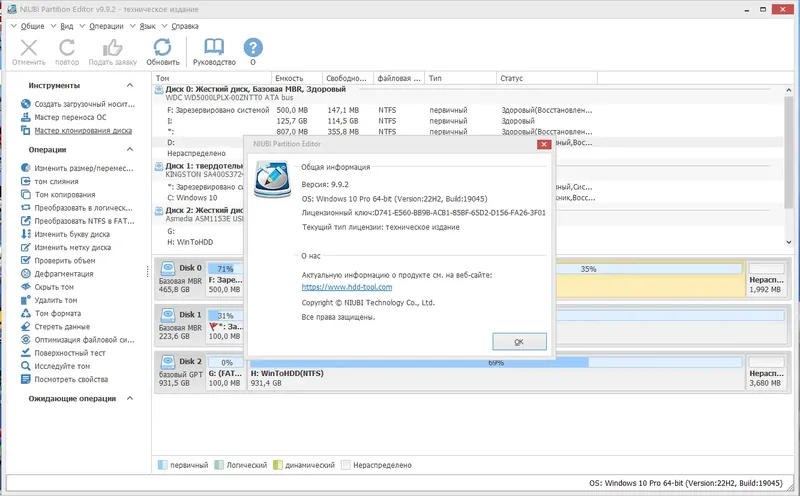This screenshot has height=496, width=800.
Task: Sort by Свободно column header
Action: (348, 78)
